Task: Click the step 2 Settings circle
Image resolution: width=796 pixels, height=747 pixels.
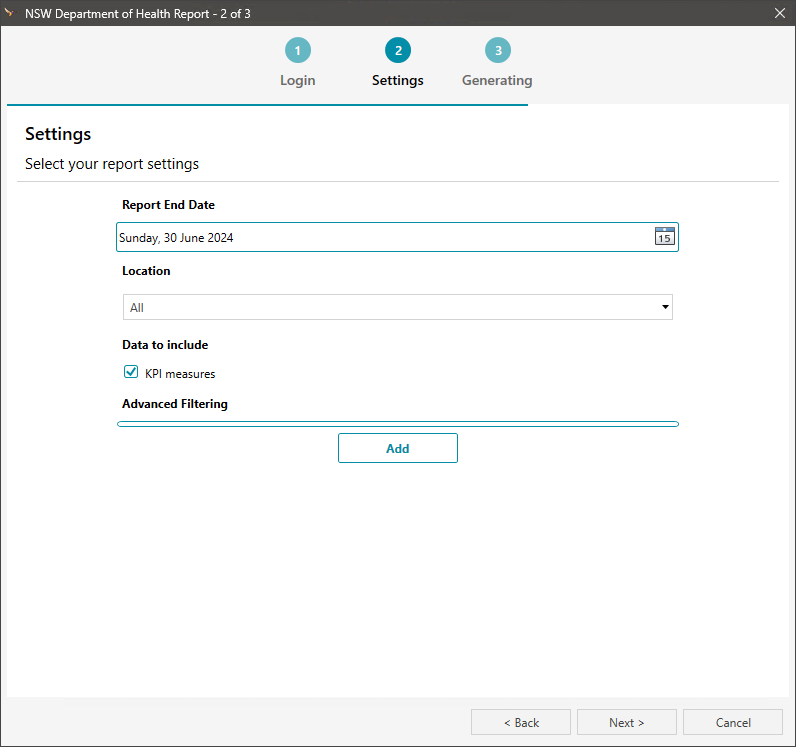Action: point(398,50)
